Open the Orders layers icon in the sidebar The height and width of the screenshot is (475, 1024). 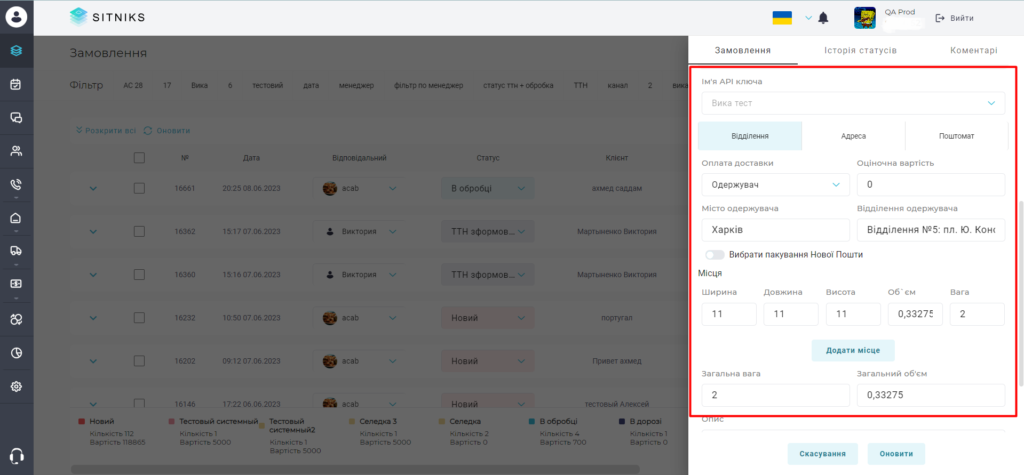click(x=16, y=50)
